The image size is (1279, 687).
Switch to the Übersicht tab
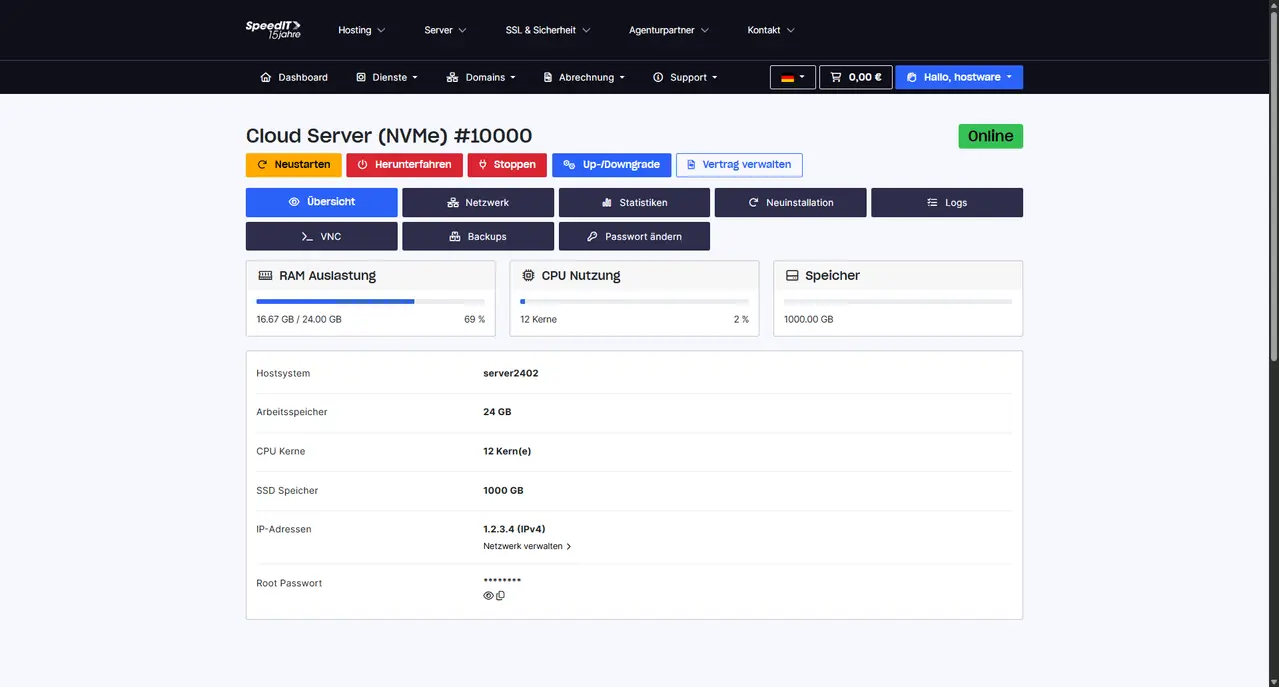coord(322,202)
